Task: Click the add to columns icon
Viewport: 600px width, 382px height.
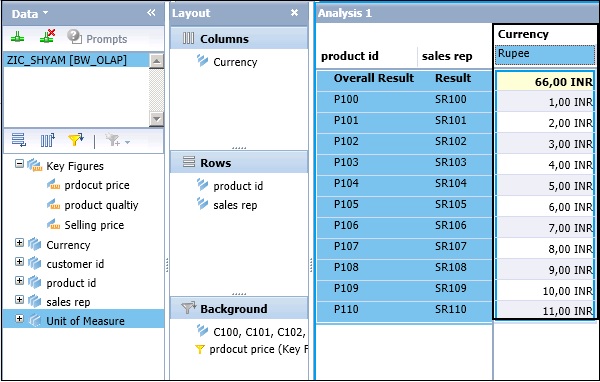Action: coord(47,140)
